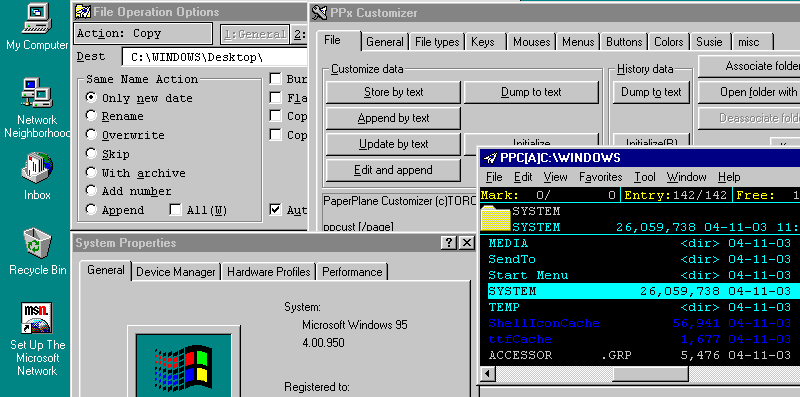The image size is (800, 397).
Task: Switch to the General tab in PPx Customizer
Action: pos(385,42)
